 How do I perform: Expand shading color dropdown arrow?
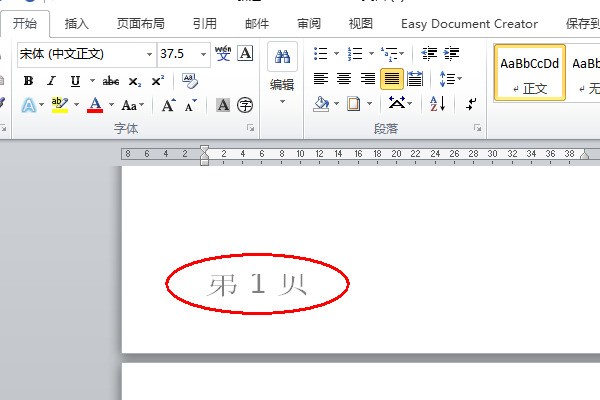[336, 103]
